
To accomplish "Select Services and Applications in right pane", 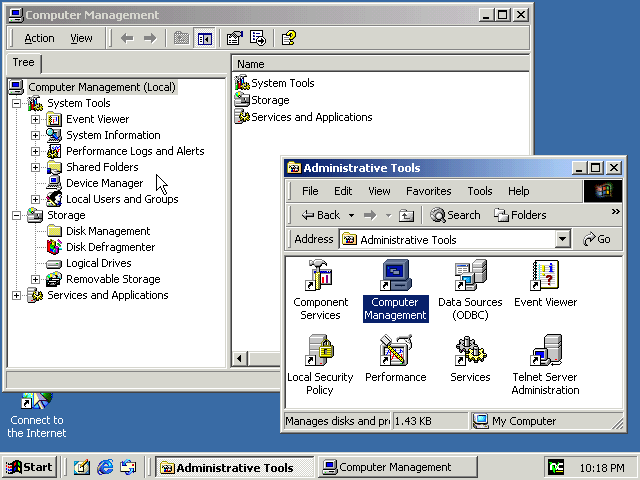I will coord(311,117).
